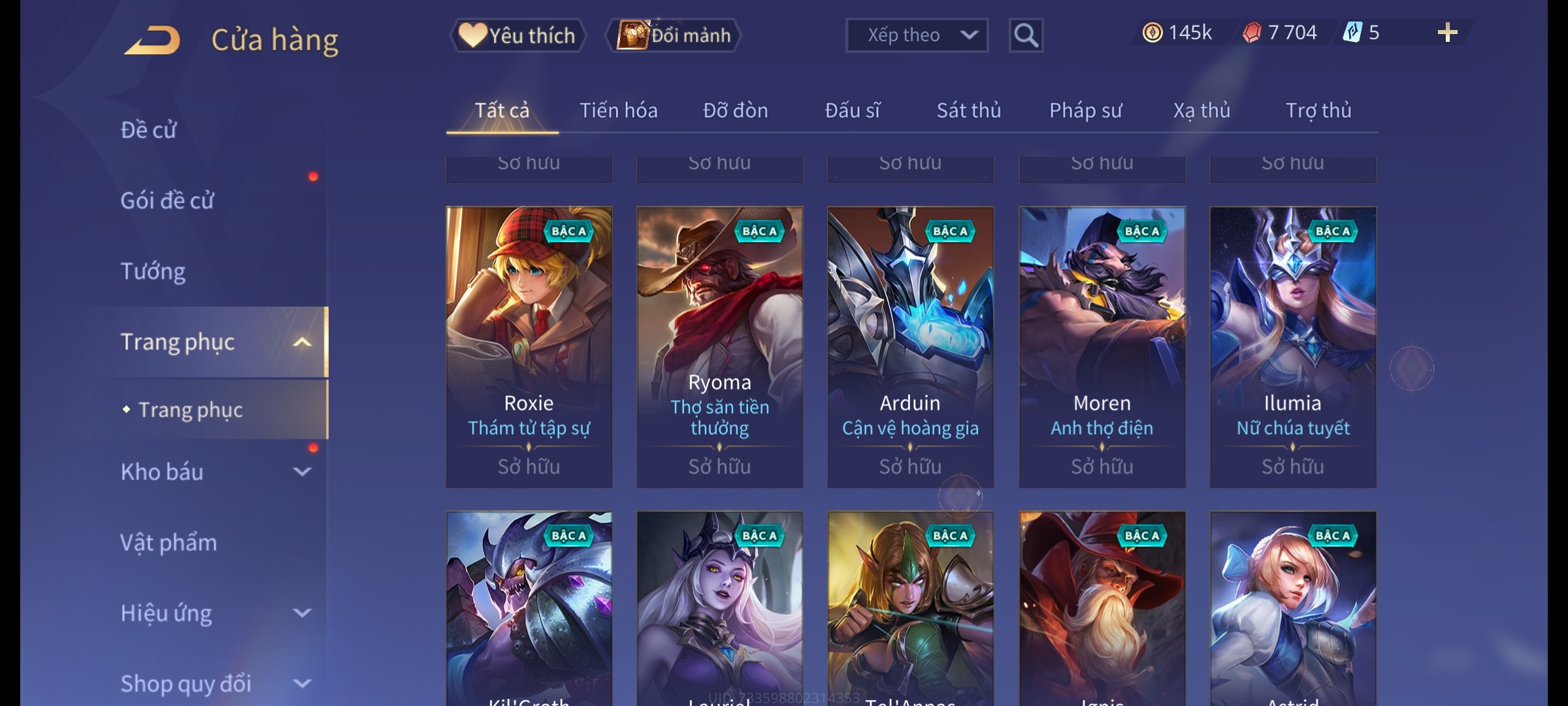Switch to the Pháp sư tab
Image resolution: width=1568 pixels, height=706 pixels.
(x=1085, y=110)
